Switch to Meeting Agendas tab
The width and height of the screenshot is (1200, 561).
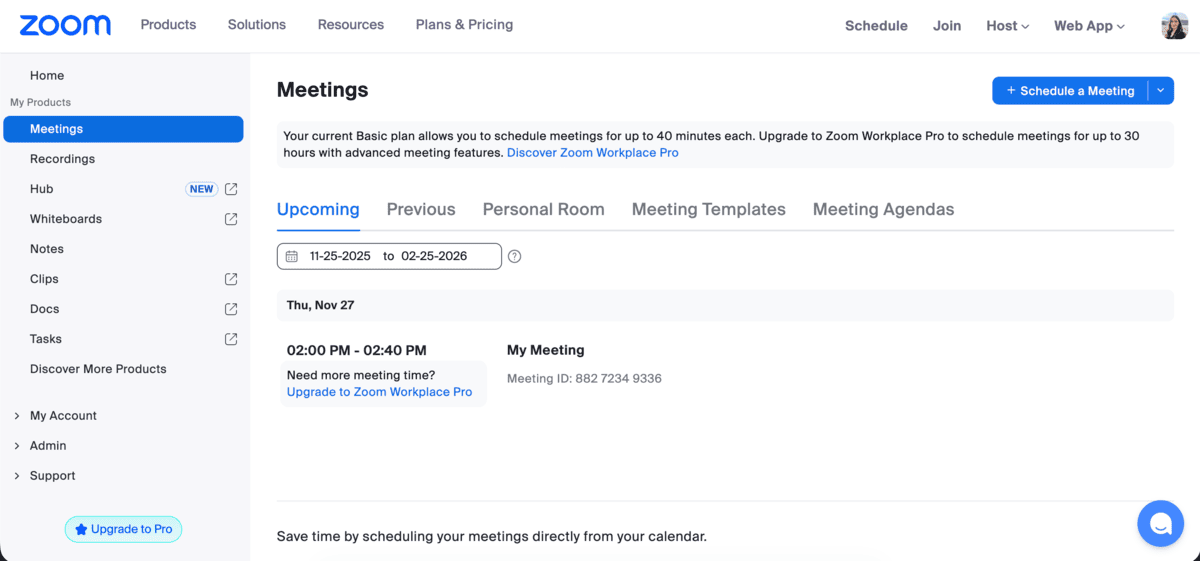[x=884, y=210]
